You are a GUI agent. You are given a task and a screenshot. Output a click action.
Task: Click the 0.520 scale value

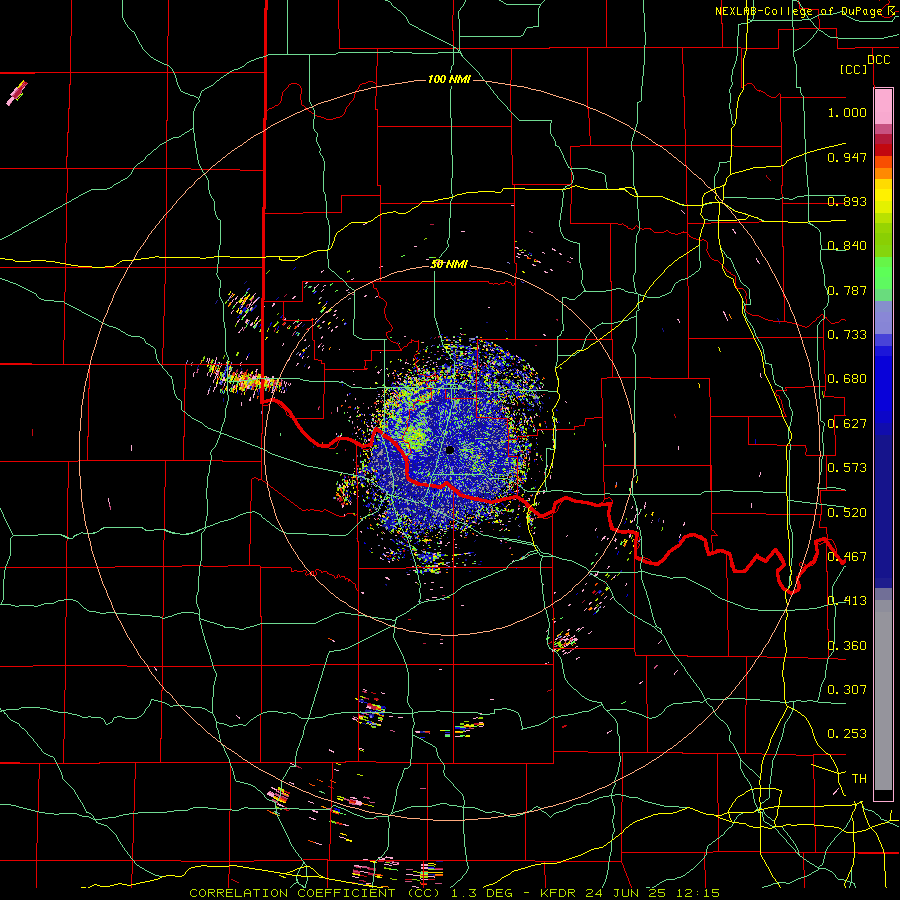[847, 513]
